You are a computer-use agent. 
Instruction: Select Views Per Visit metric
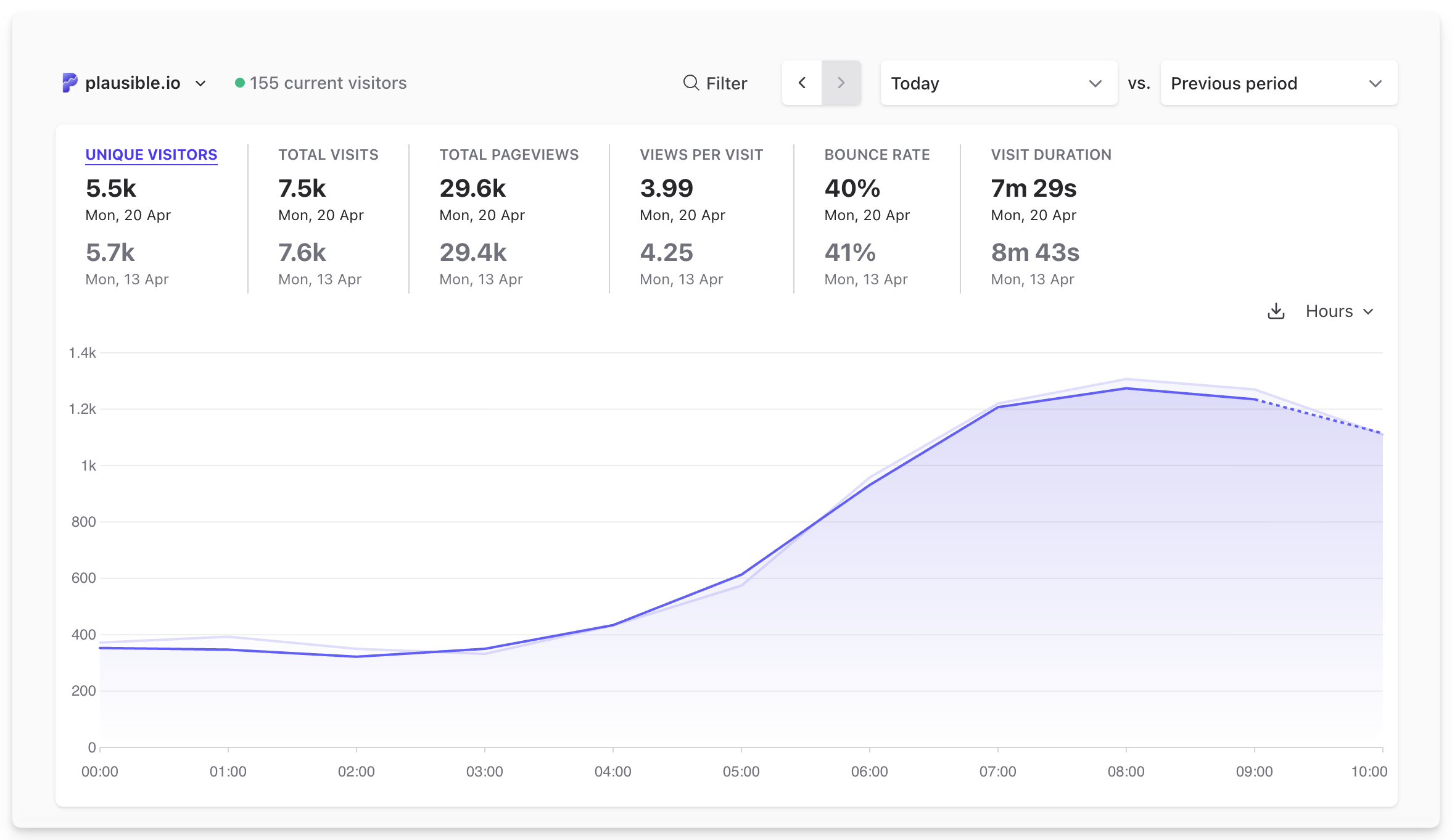[x=701, y=155]
